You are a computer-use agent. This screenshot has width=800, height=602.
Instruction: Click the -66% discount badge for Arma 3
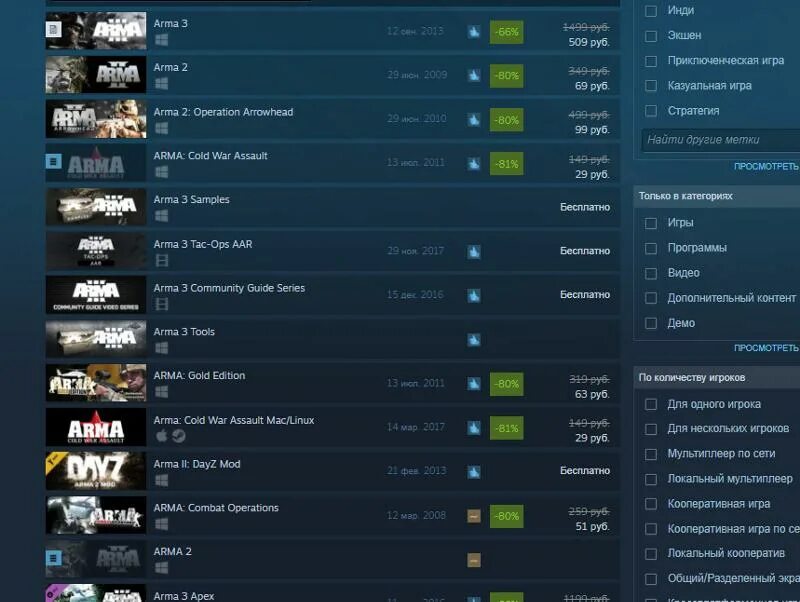506,32
